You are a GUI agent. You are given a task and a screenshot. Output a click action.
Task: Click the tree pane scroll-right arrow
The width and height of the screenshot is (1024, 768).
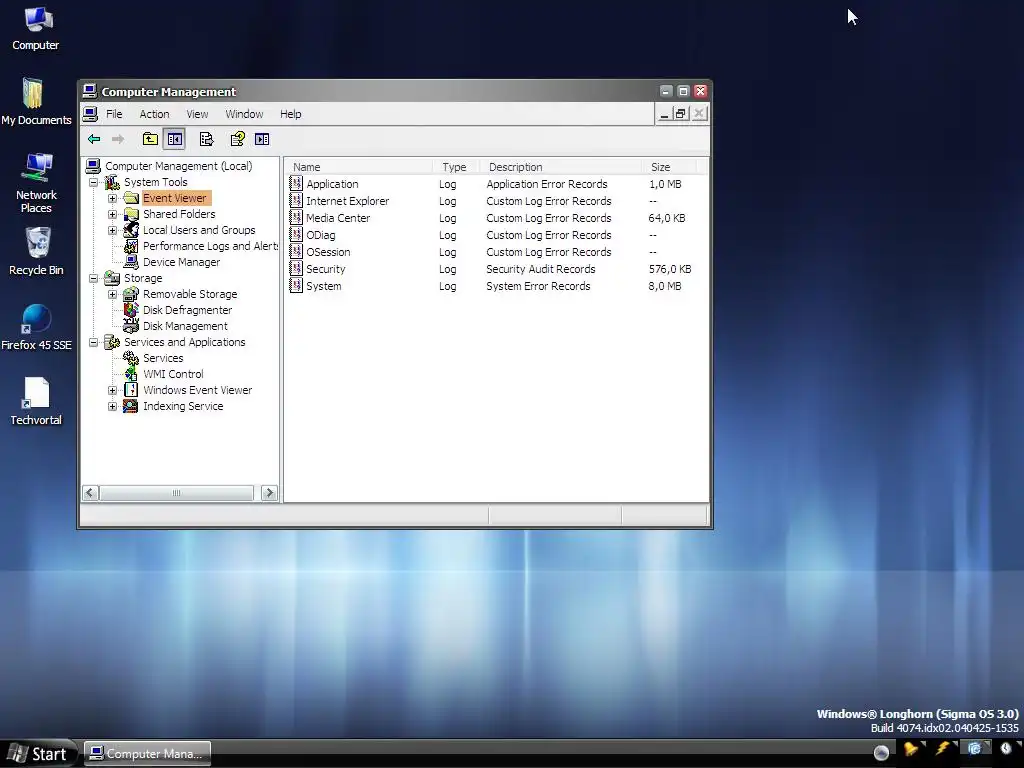[269, 493]
